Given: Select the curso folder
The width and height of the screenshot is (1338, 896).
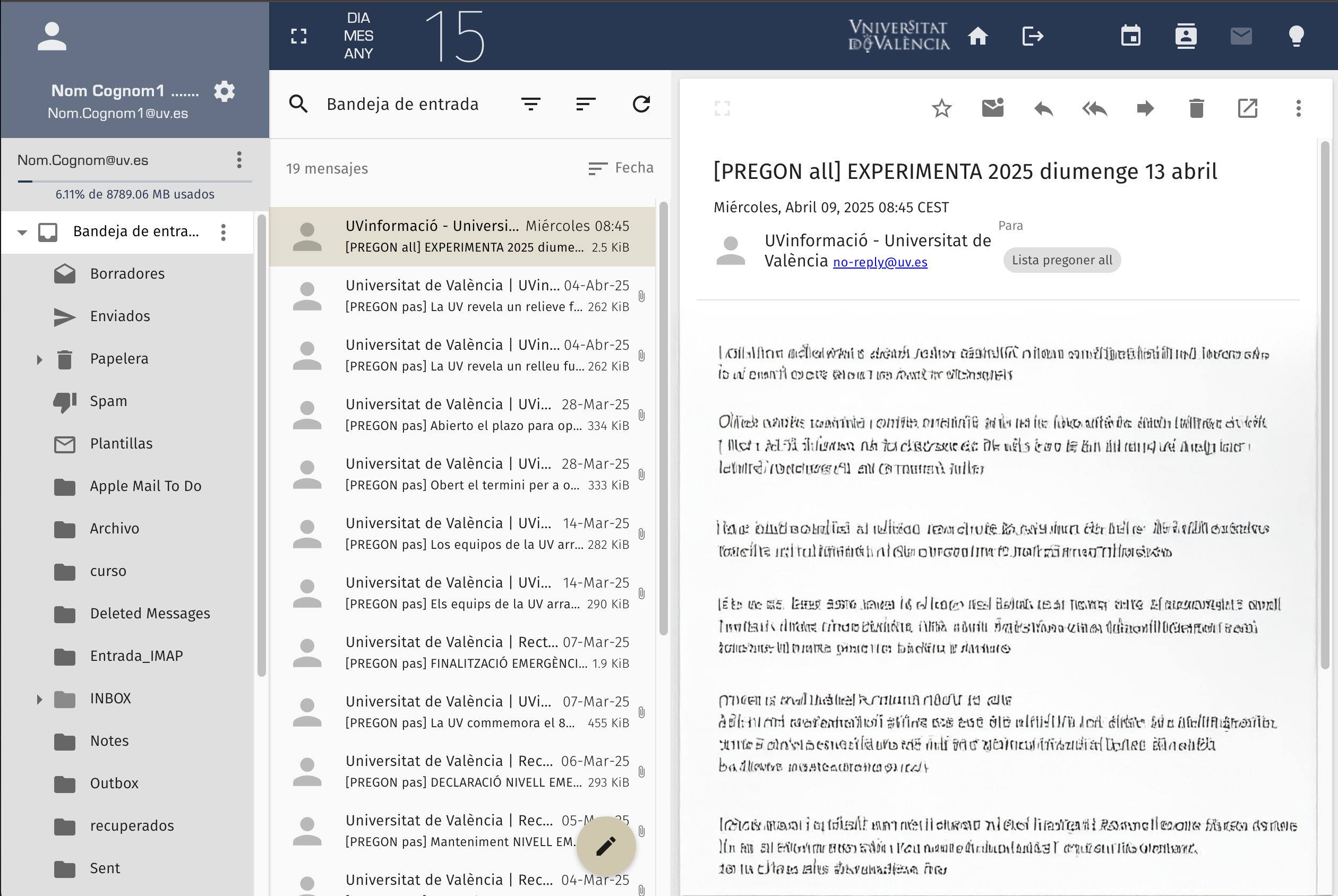Looking at the screenshot, I should tap(127, 572).
